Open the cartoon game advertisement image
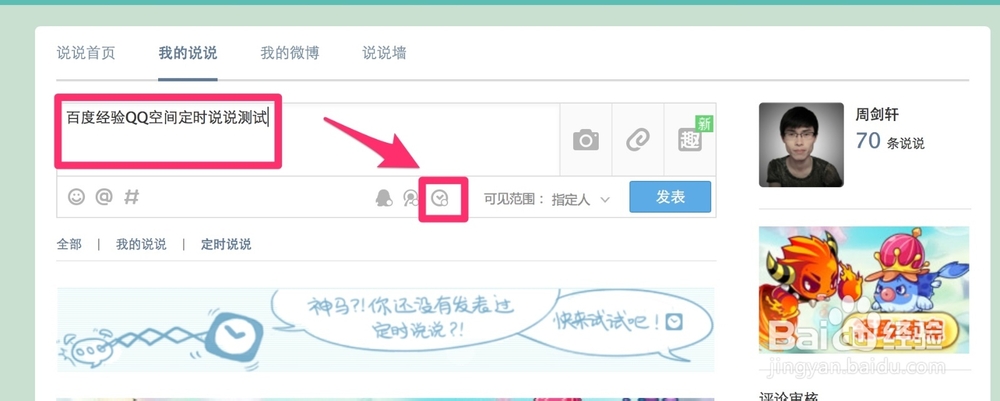The width and height of the screenshot is (1000, 401). [864, 289]
